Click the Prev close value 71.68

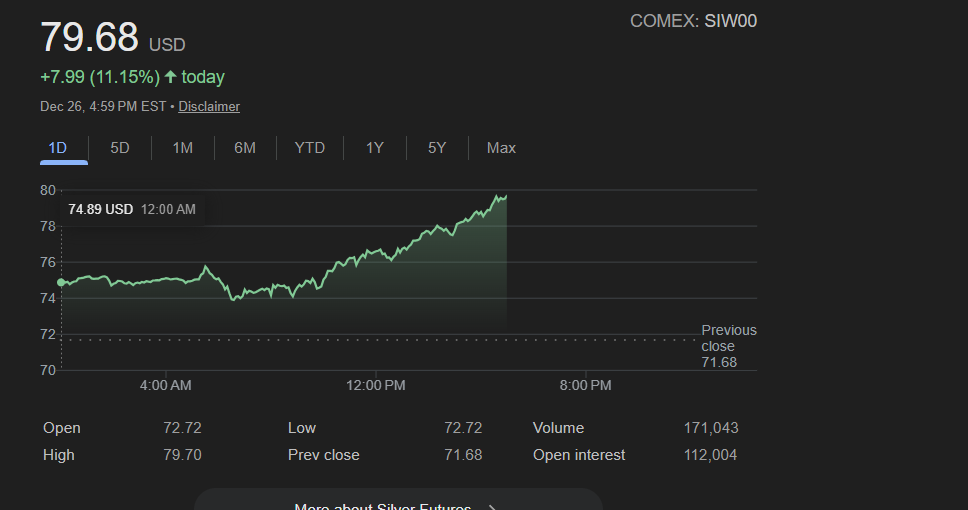pyautogui.click(x=463, y=455)
